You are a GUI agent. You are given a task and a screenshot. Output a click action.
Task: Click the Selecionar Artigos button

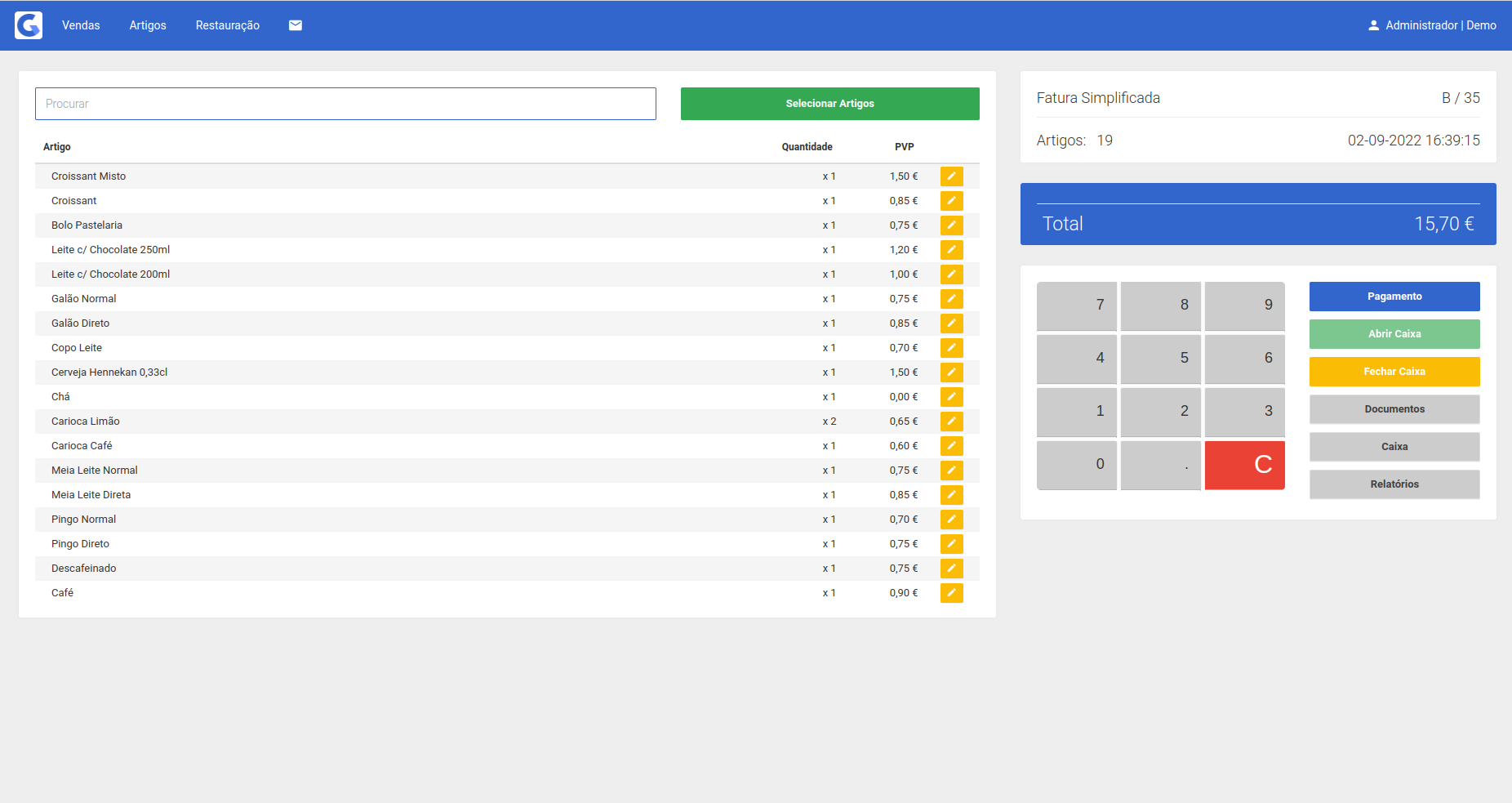[829, 104]
